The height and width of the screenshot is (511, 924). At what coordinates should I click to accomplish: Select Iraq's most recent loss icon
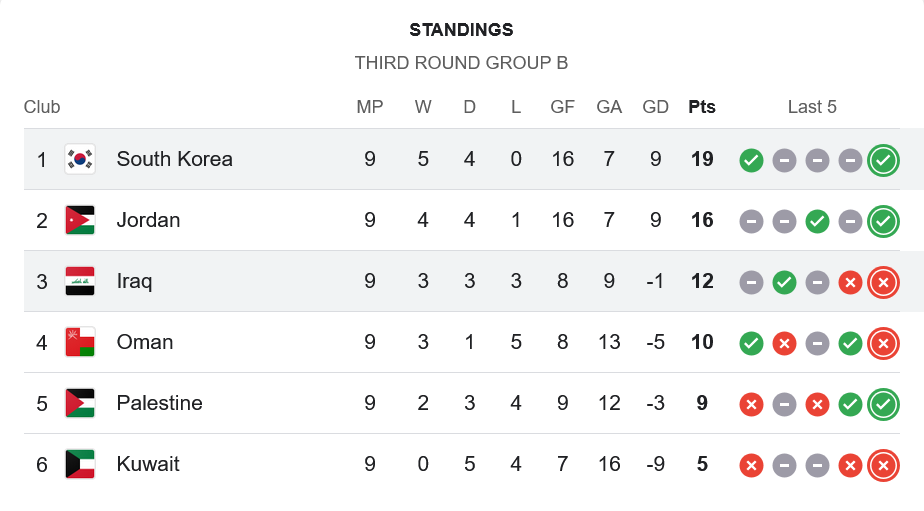pyautogui.click(x=883, y=282)
